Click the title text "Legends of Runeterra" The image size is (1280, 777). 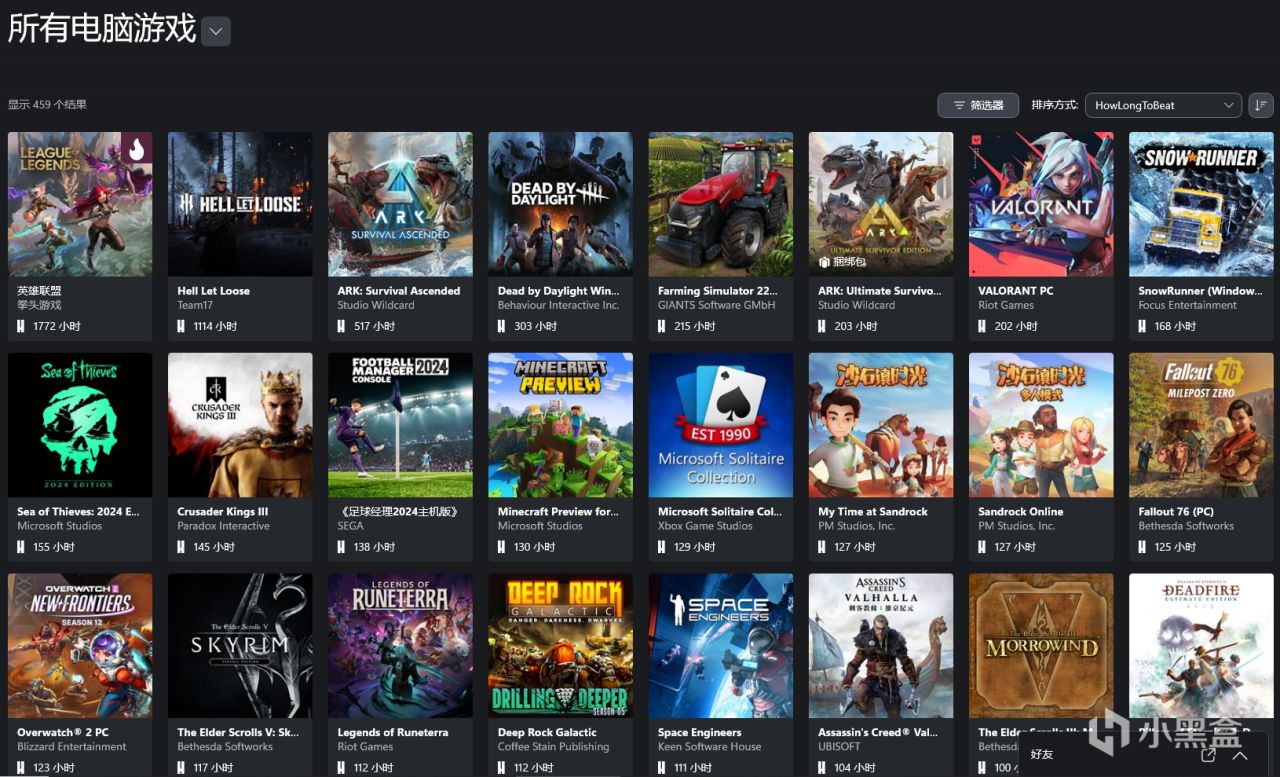393,733
